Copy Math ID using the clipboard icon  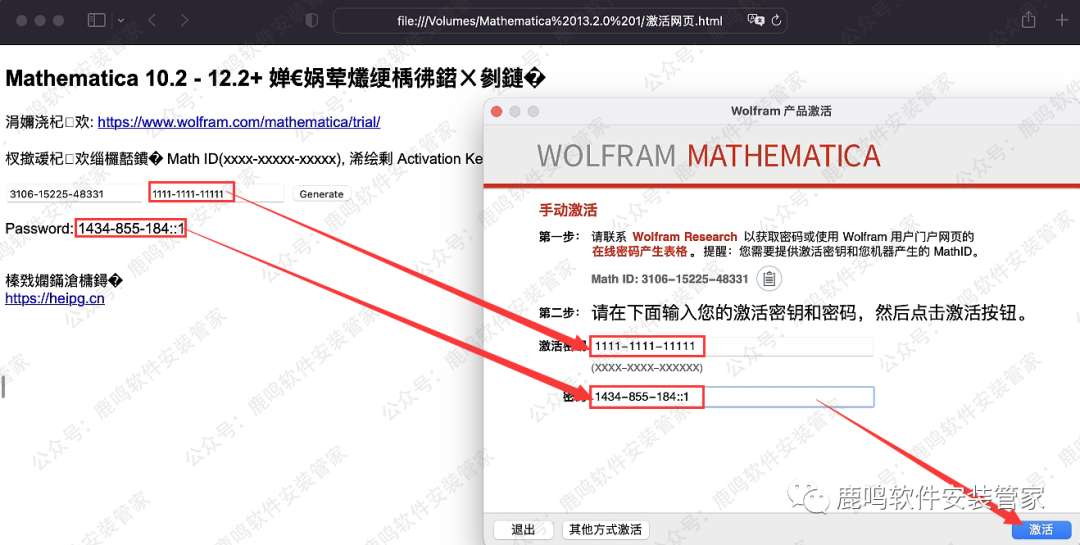pos(769,279)
